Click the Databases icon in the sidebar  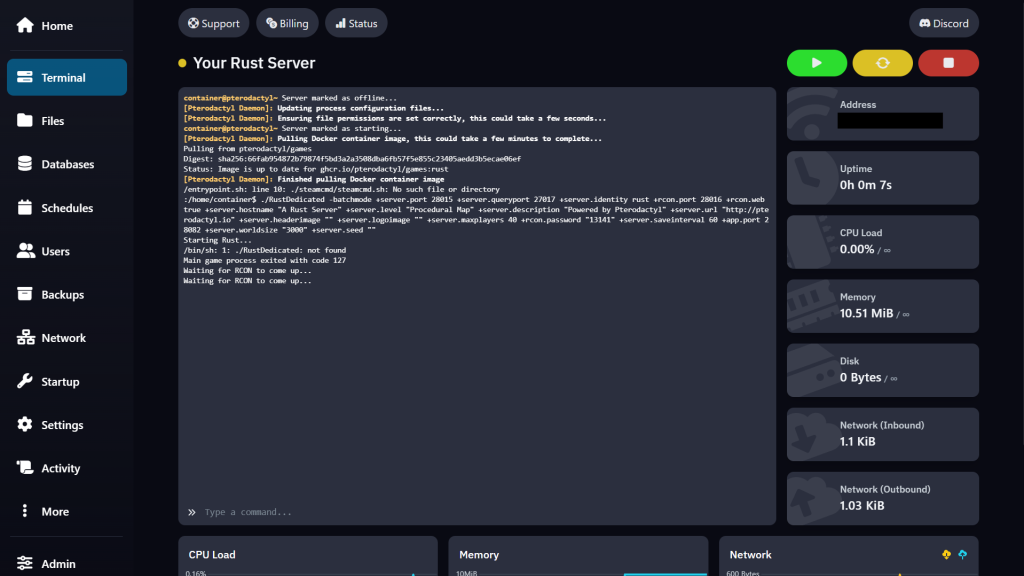click(25, 164)
